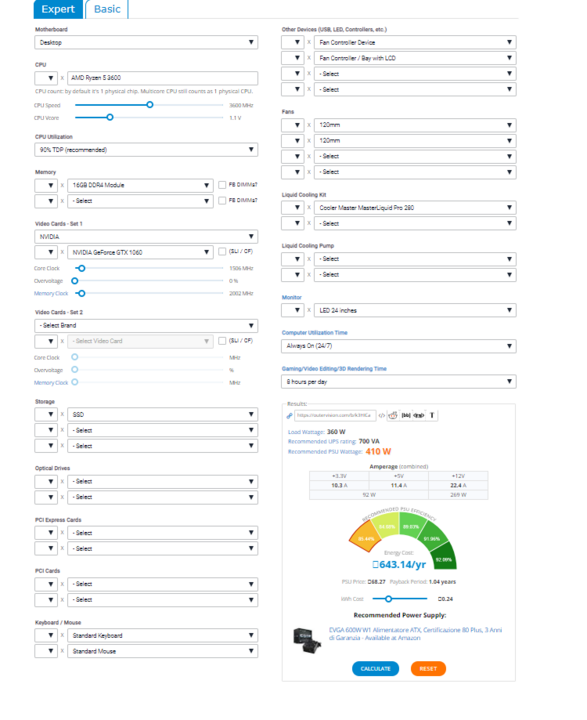Switch to the Basic tab

107,9
